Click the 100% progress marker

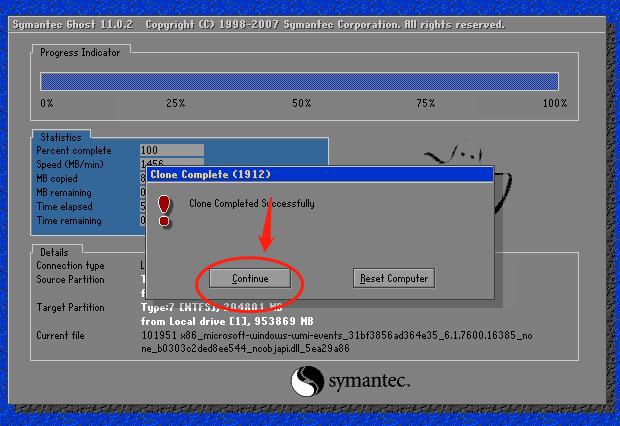[555, 104]
